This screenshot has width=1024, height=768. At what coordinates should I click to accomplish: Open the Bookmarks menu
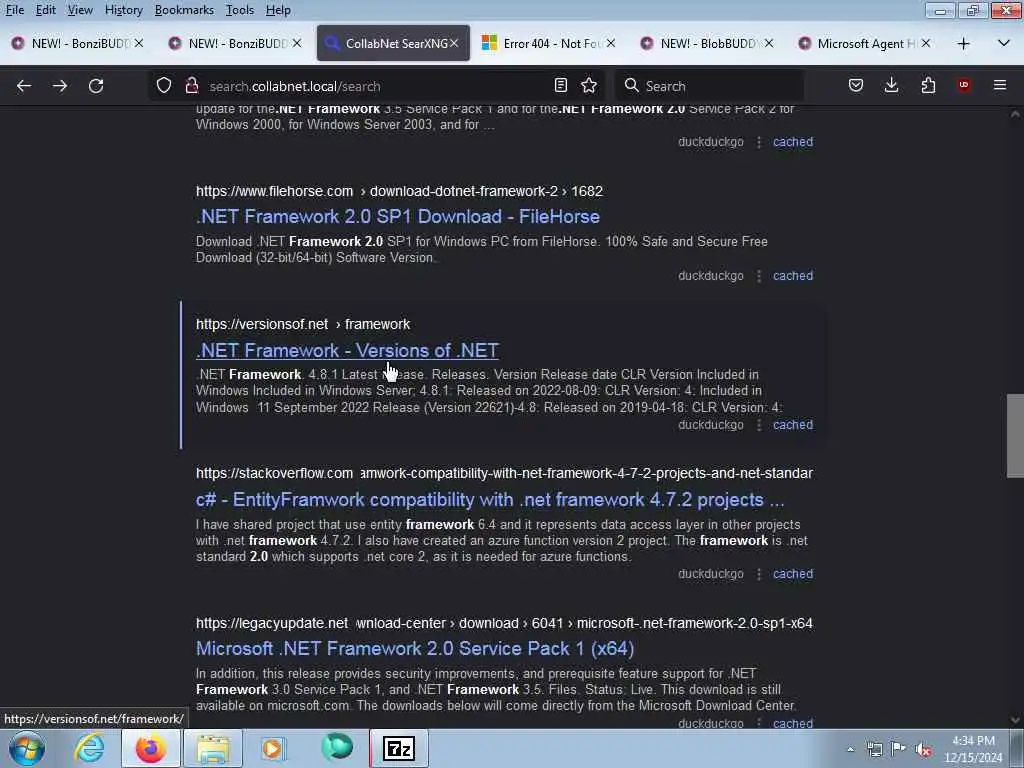pos(184,10)
